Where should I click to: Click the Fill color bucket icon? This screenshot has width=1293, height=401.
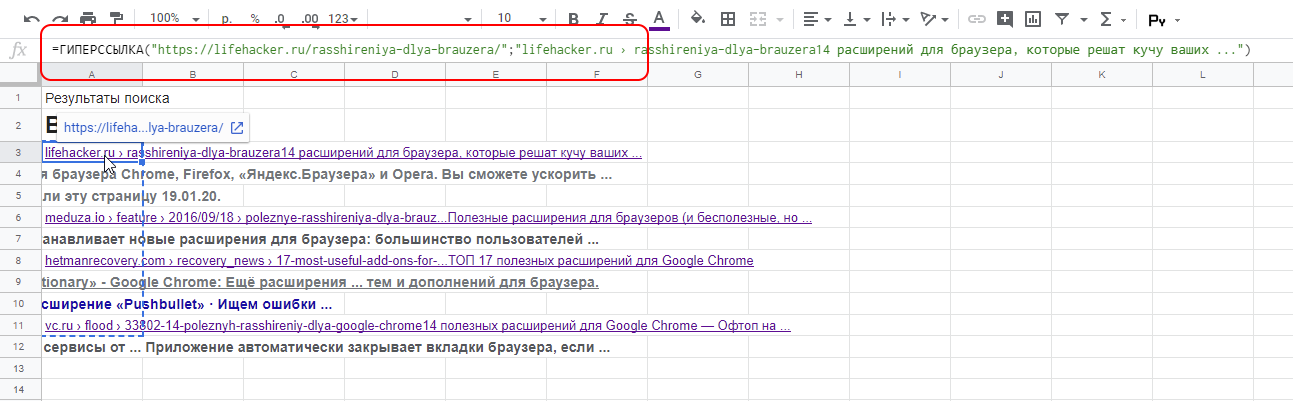[698, 19]
